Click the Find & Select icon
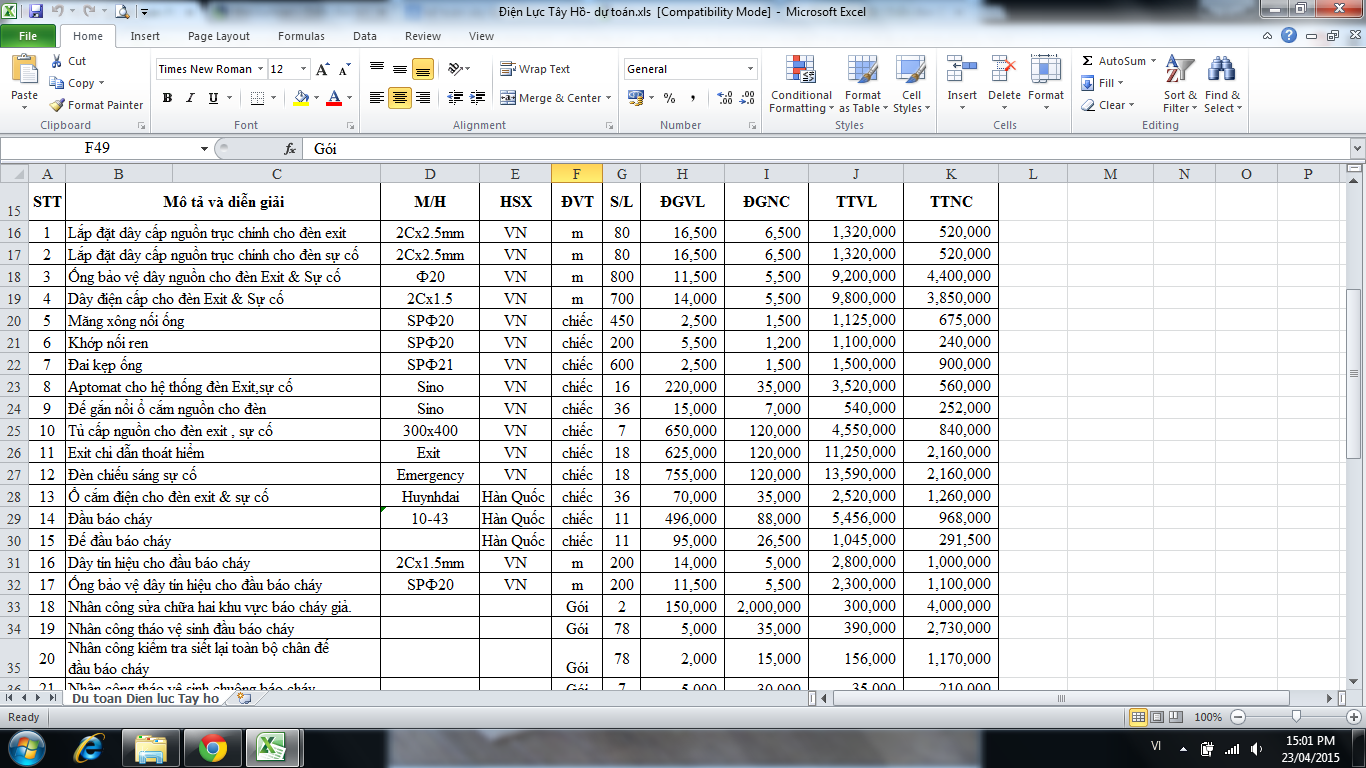This screenshot has width=1366, height=768. [1221, 86]
